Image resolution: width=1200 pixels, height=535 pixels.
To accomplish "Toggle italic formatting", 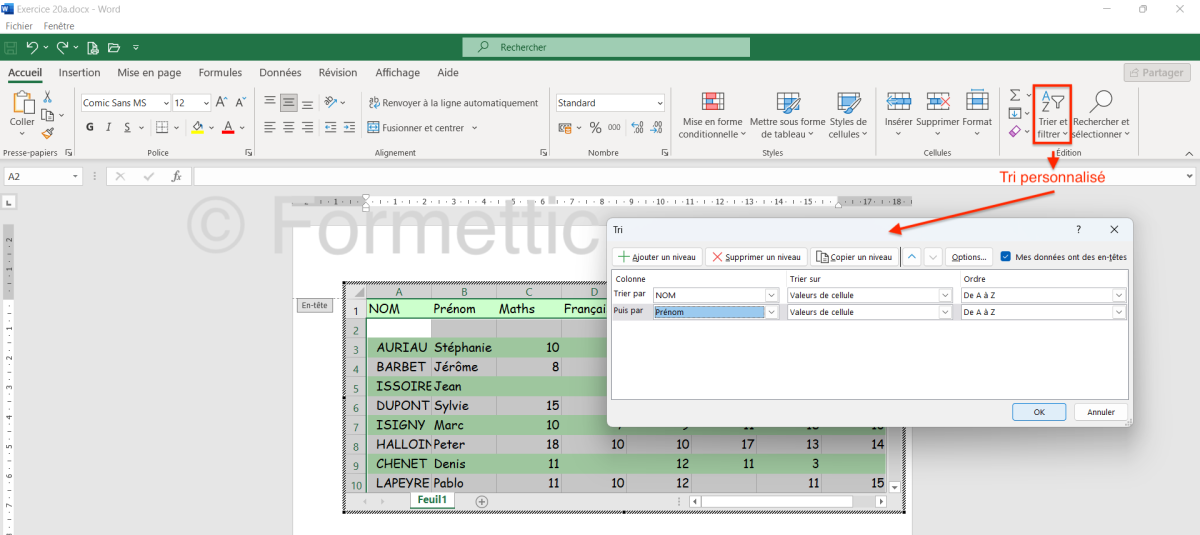I will pos(108,128).
